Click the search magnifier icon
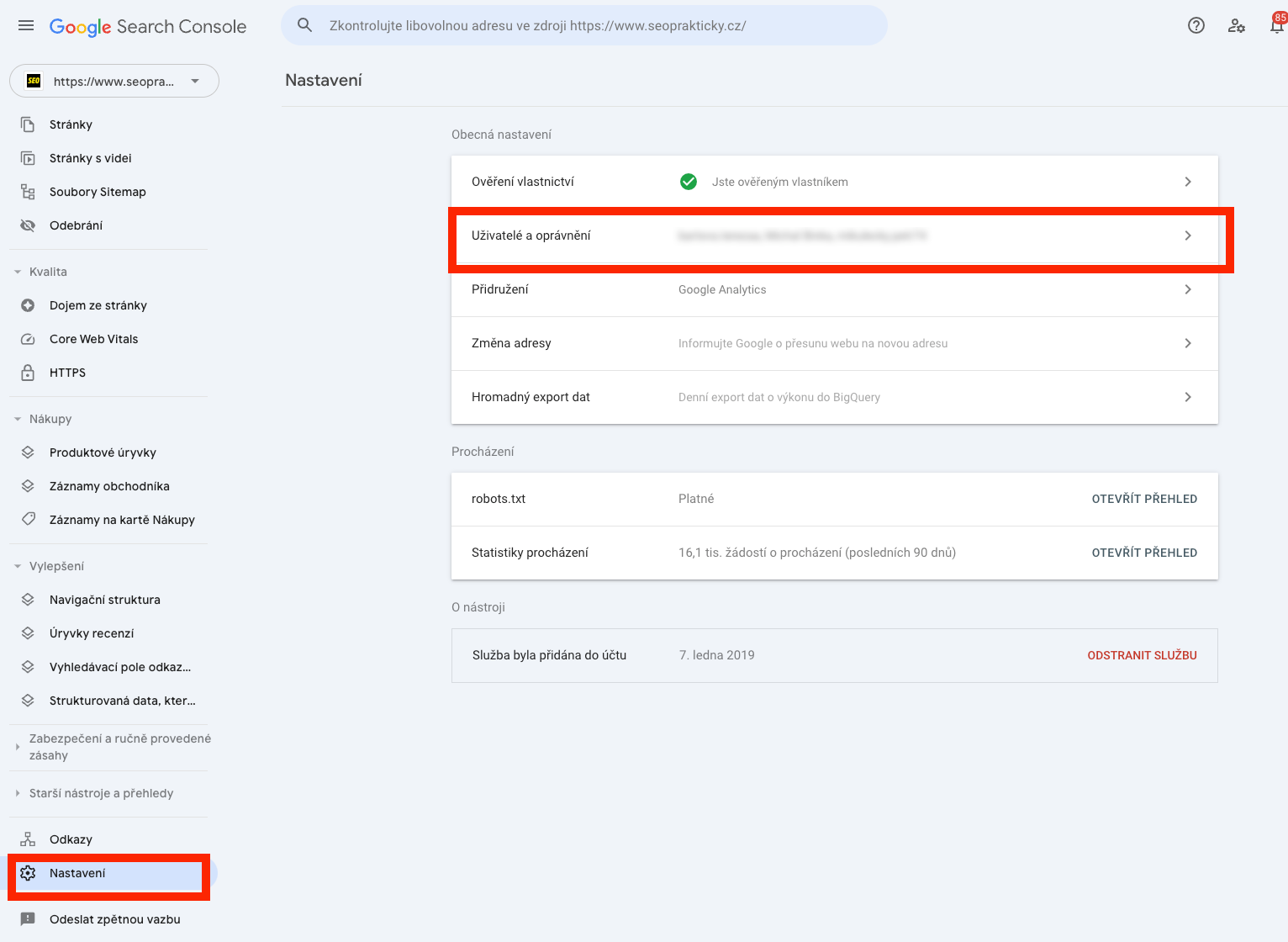This screenshot has width=1288, height=942. [305, 25]
